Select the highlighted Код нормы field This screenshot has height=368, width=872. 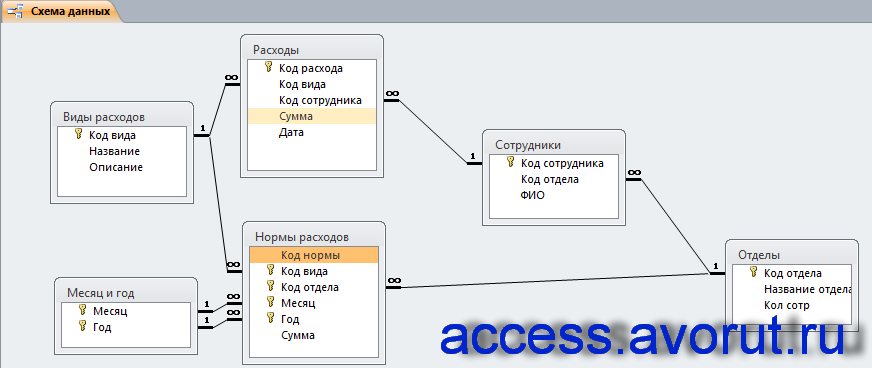[x=314, y=255]
